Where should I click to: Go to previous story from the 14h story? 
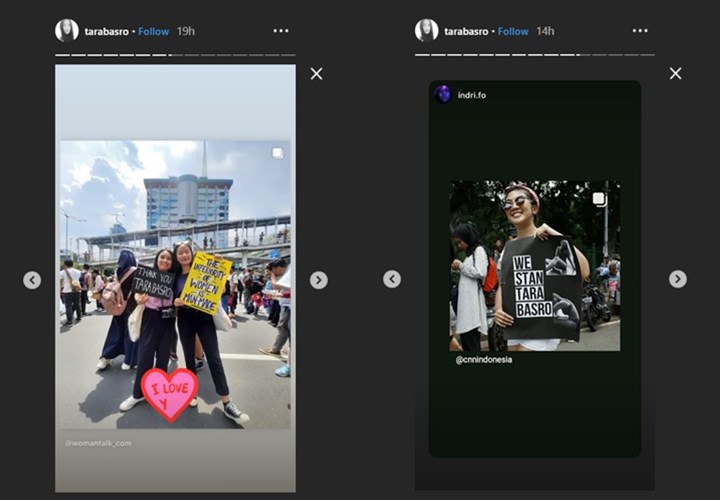(x=392, y=279)
